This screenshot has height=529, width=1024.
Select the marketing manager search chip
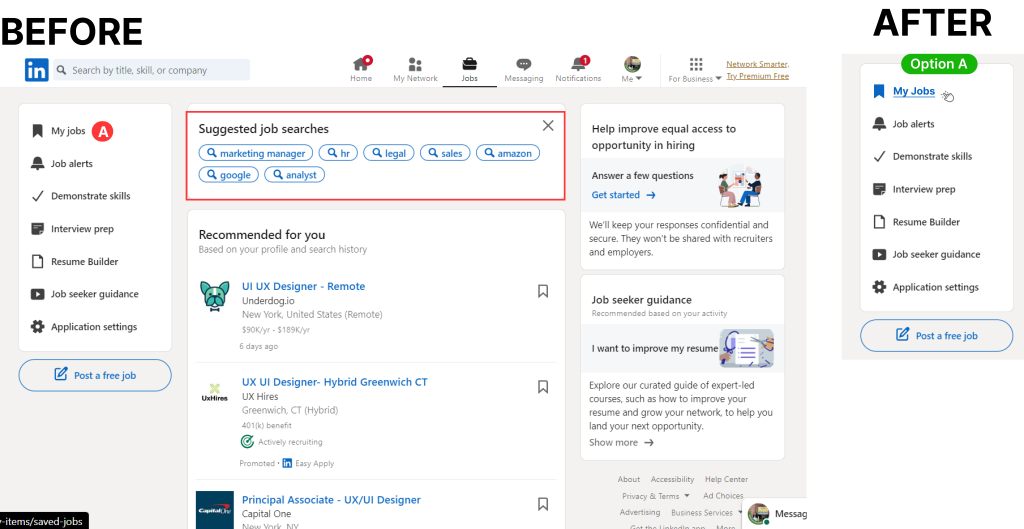pos(256,153)
